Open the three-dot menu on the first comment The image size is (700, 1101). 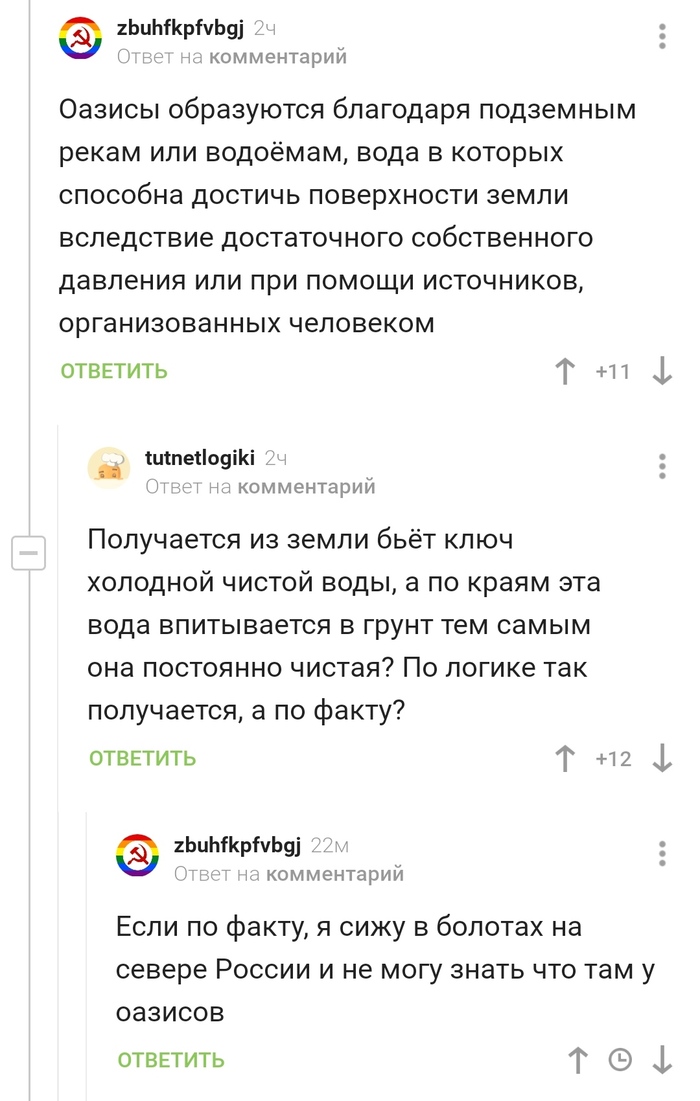point(663,36)
